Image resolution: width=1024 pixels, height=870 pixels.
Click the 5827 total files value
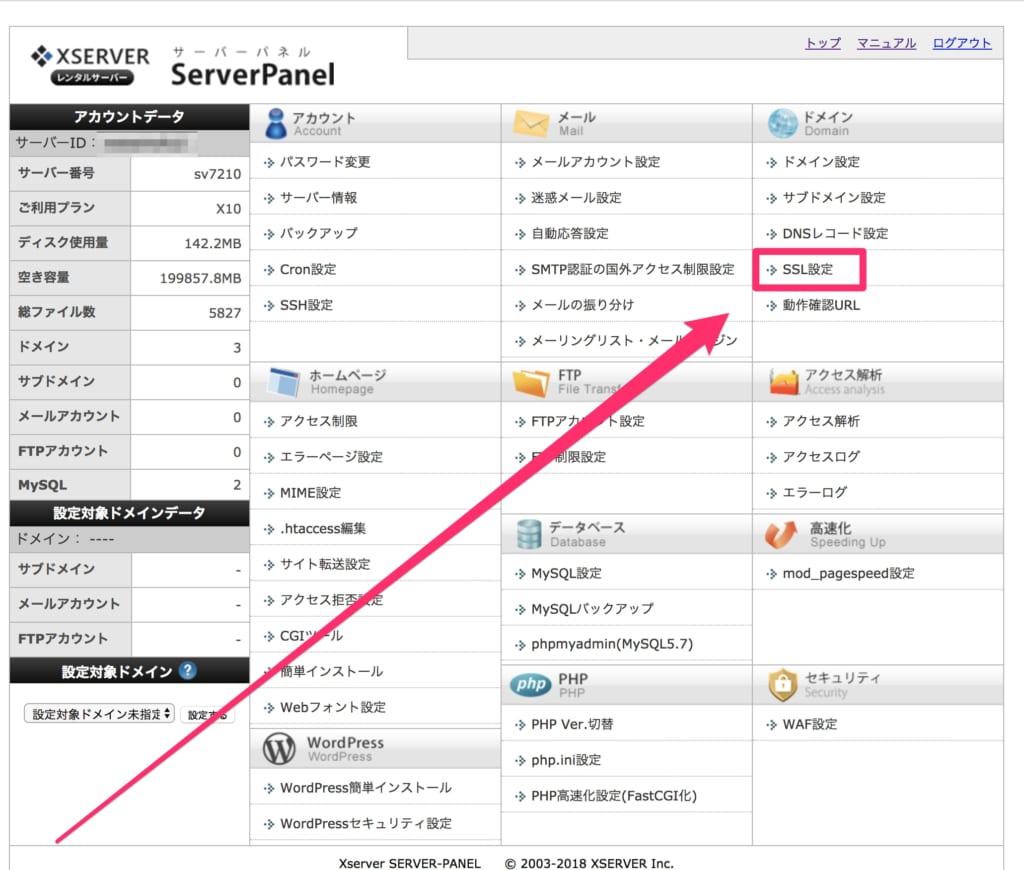[225, 313]
